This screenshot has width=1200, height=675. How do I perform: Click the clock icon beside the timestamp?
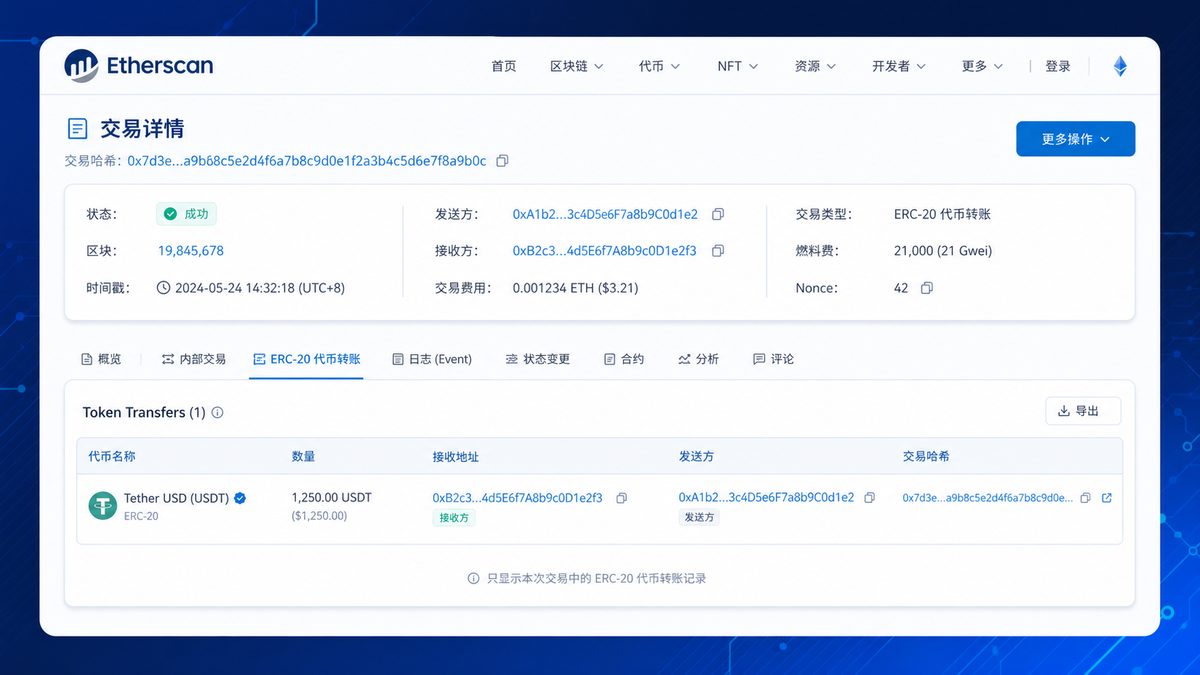(164, 288)
